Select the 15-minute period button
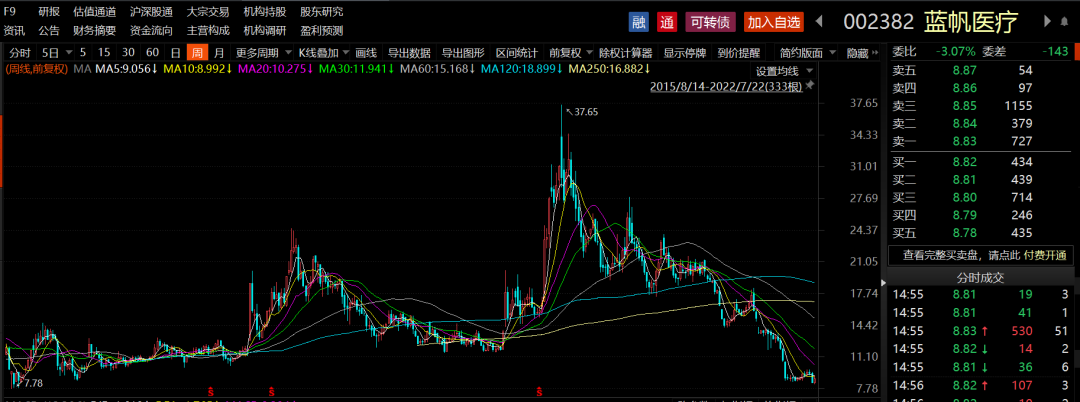The image size is (1080, 402). (x=104, y=53)
